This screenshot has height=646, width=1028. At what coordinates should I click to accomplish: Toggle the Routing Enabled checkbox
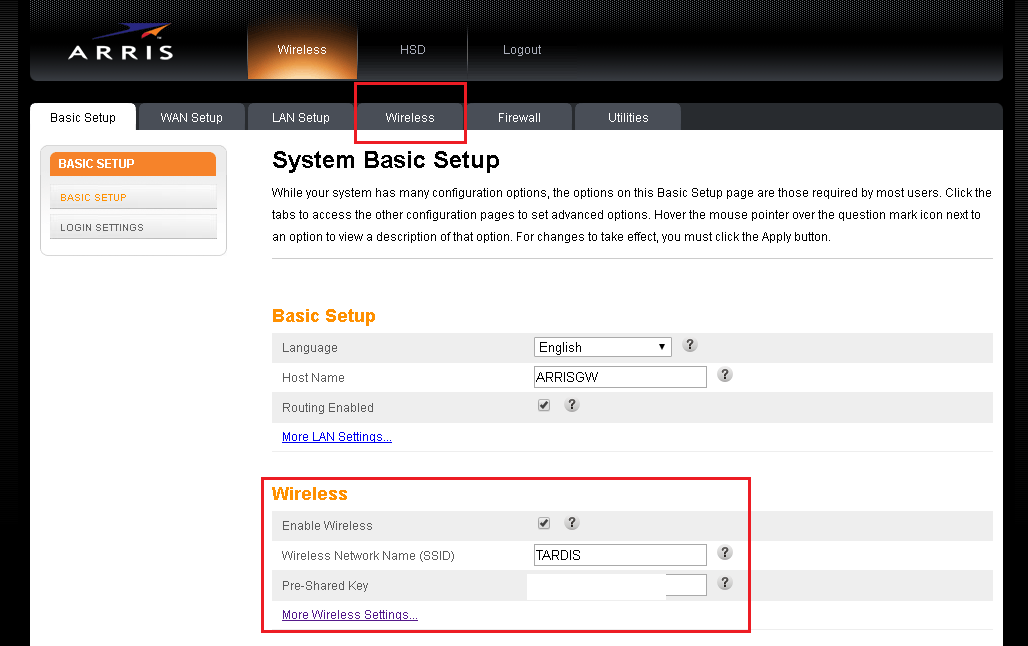coord(544,405)
